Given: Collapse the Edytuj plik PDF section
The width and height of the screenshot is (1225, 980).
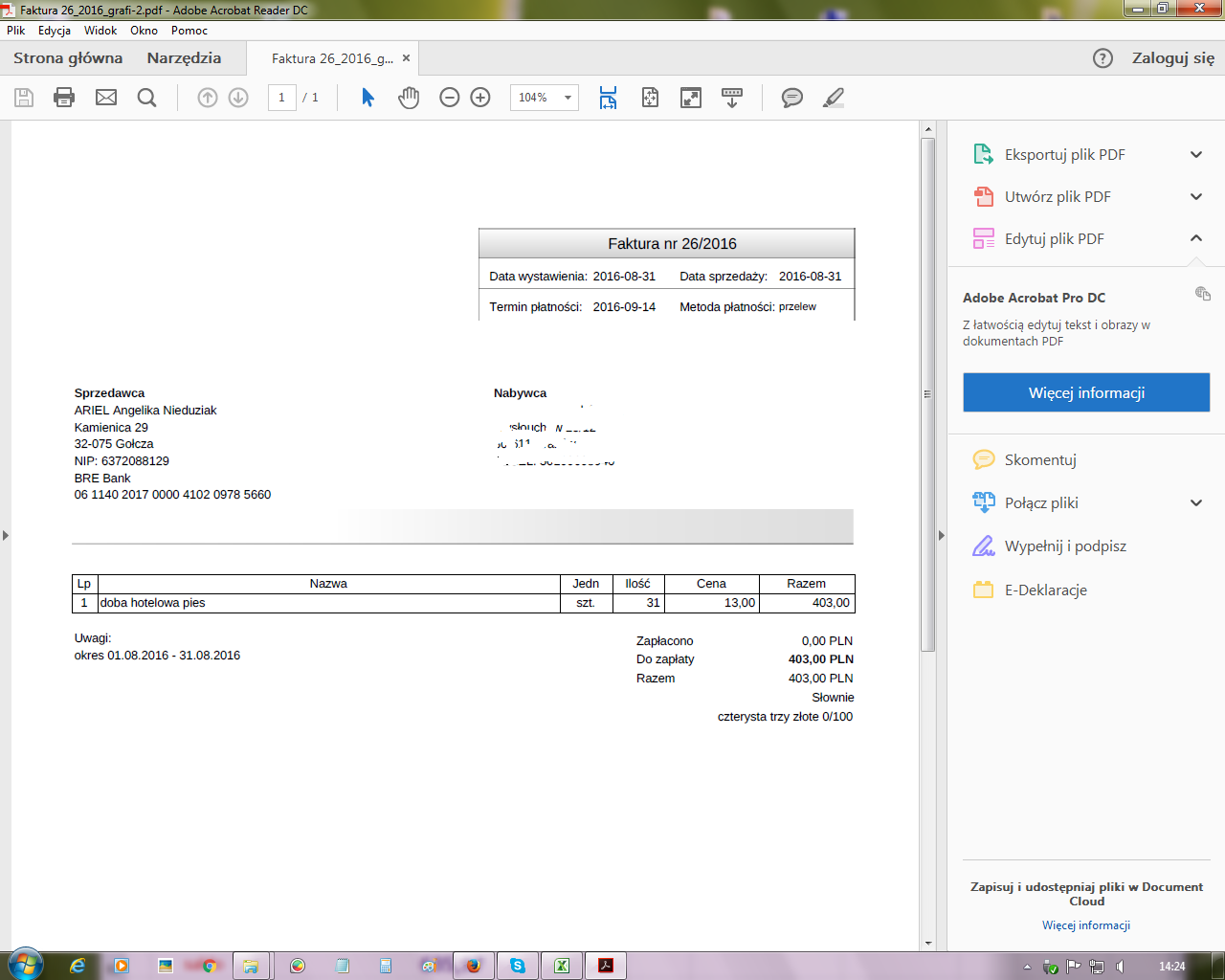Looking at the screenshot, I should click(1195, 238).
